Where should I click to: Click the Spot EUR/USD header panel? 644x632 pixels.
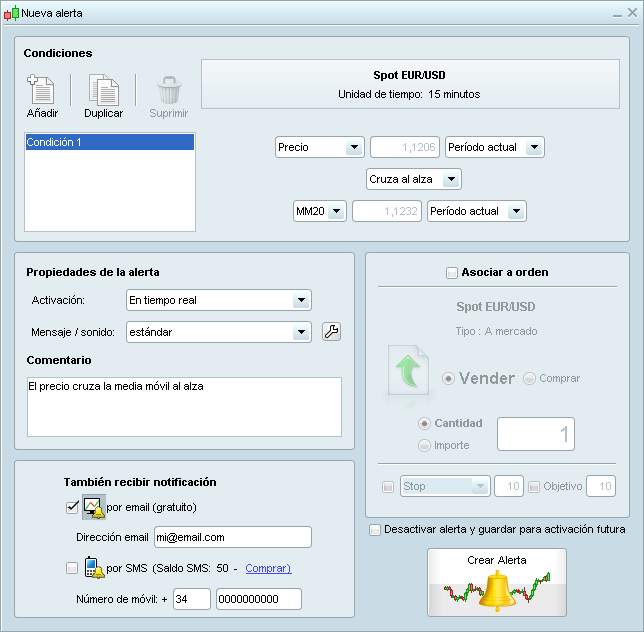(x=410, y=84)
